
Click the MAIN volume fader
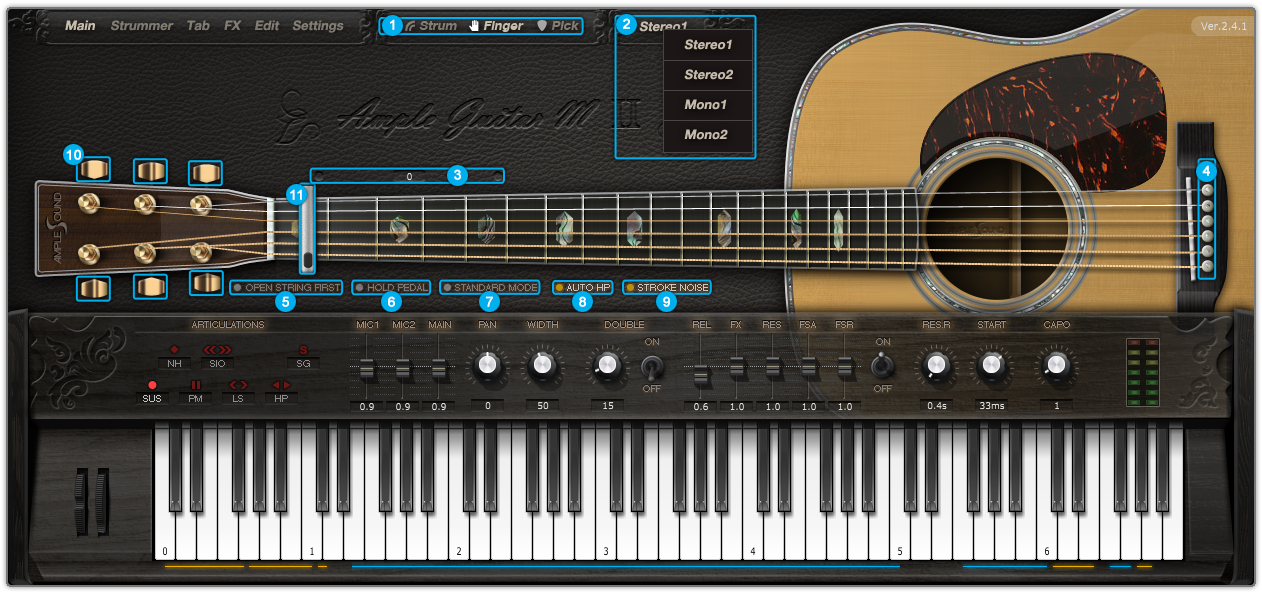439,370
